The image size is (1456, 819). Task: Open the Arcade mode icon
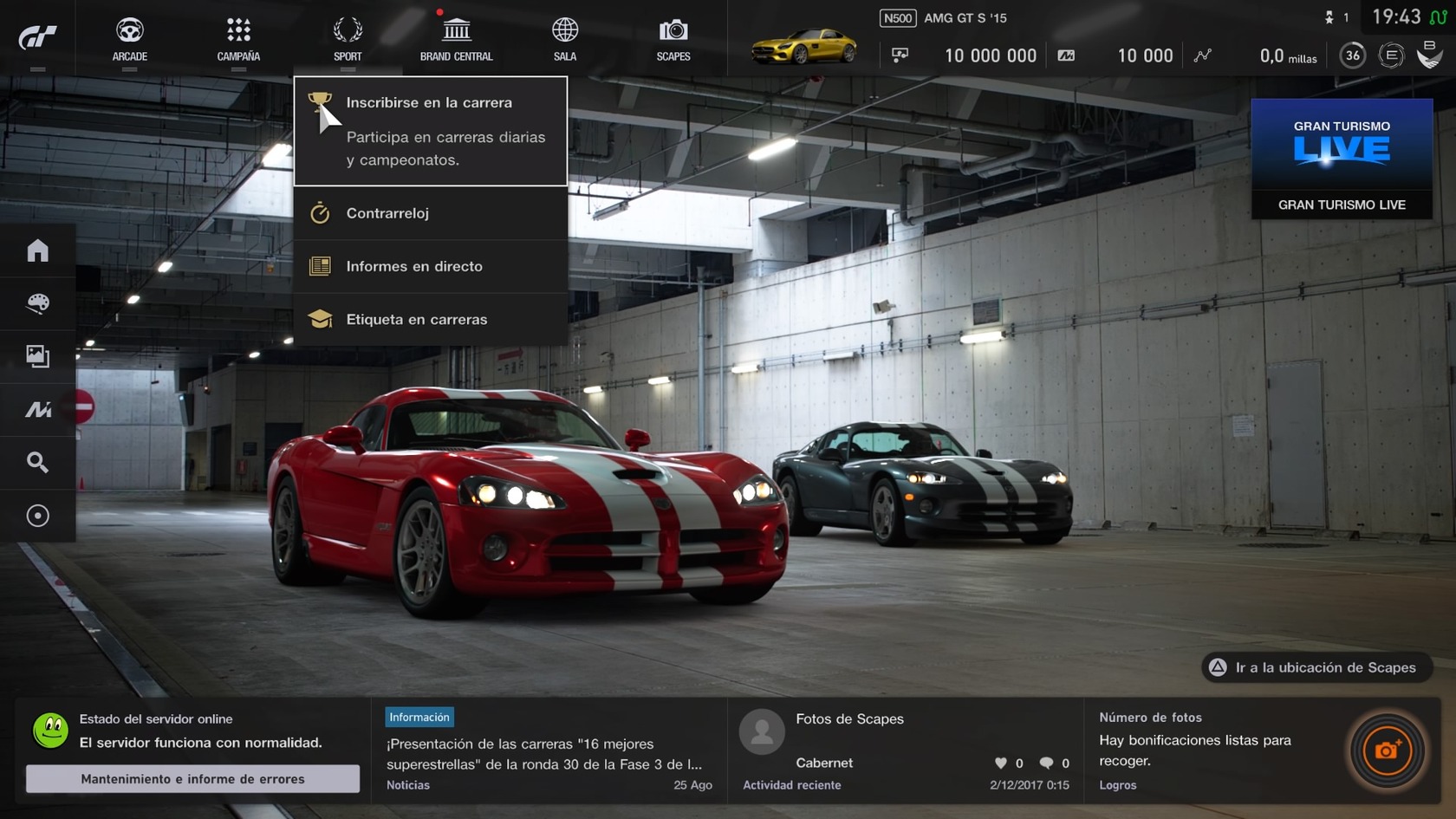coord(129,39)
